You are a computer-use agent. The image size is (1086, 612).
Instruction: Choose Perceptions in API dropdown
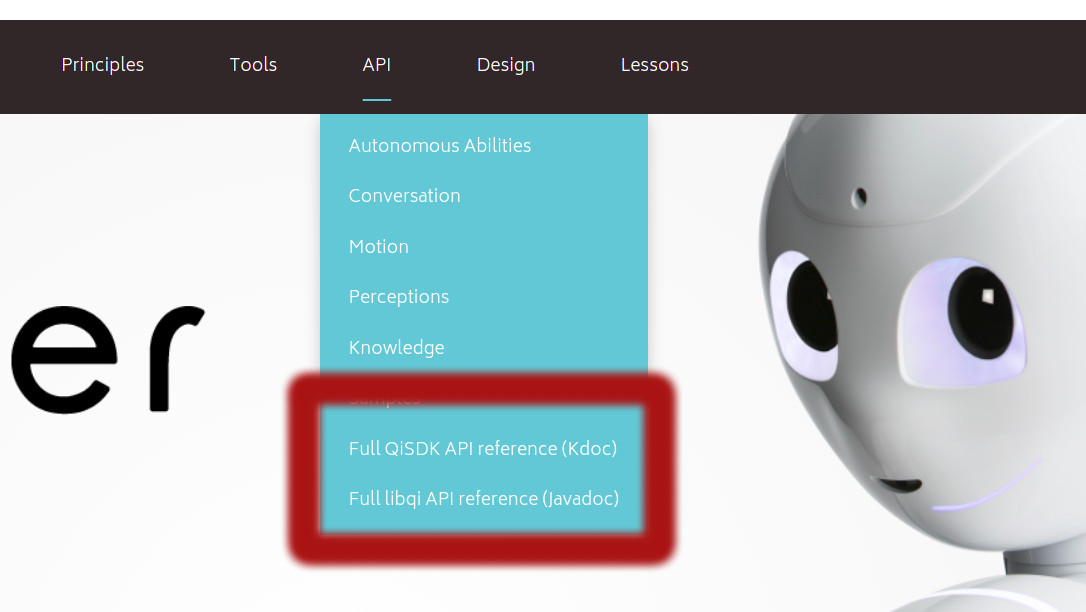[x=399, y=297]
